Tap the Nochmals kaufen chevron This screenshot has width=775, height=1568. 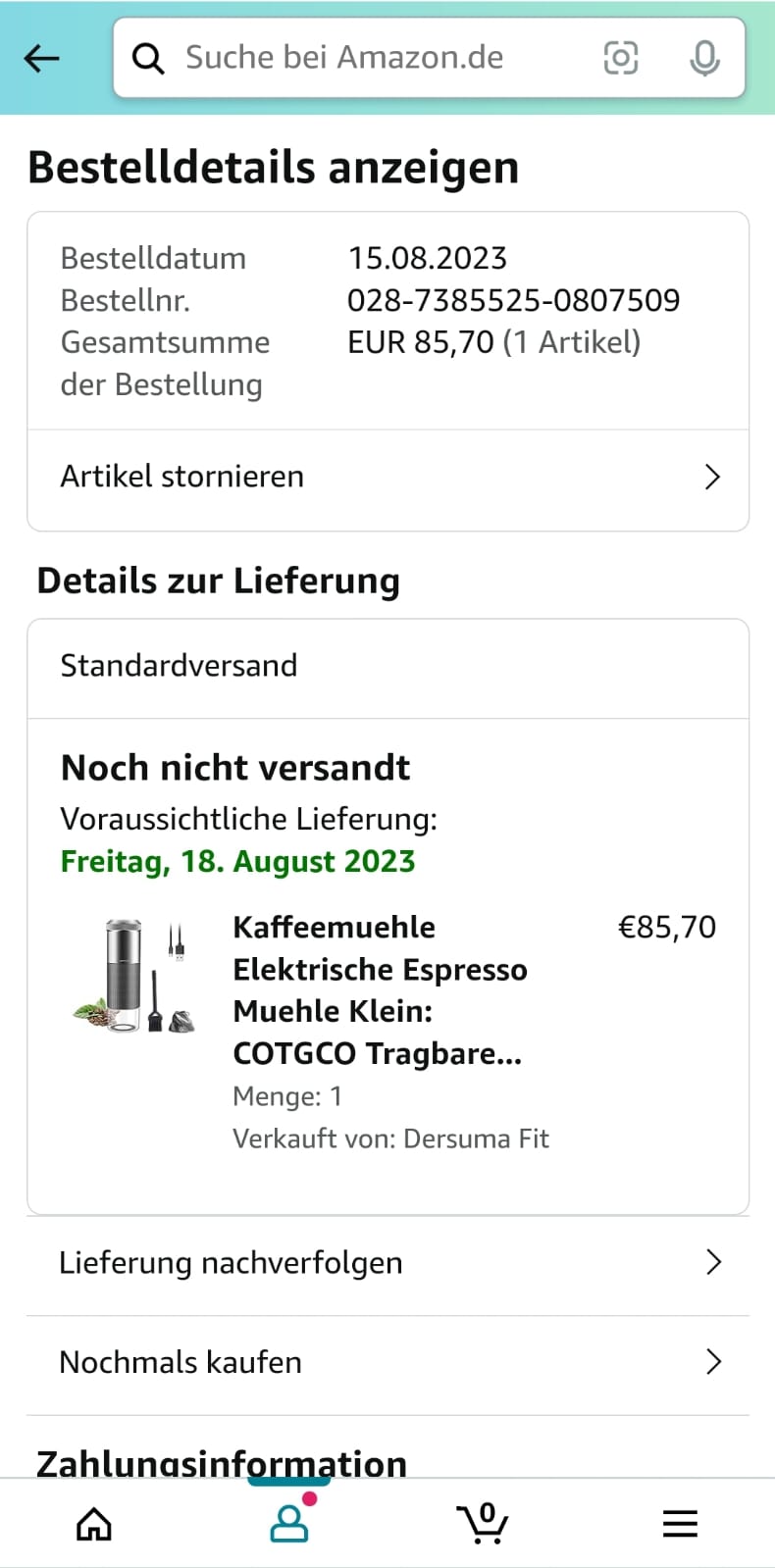click(x=713, y=1362)
